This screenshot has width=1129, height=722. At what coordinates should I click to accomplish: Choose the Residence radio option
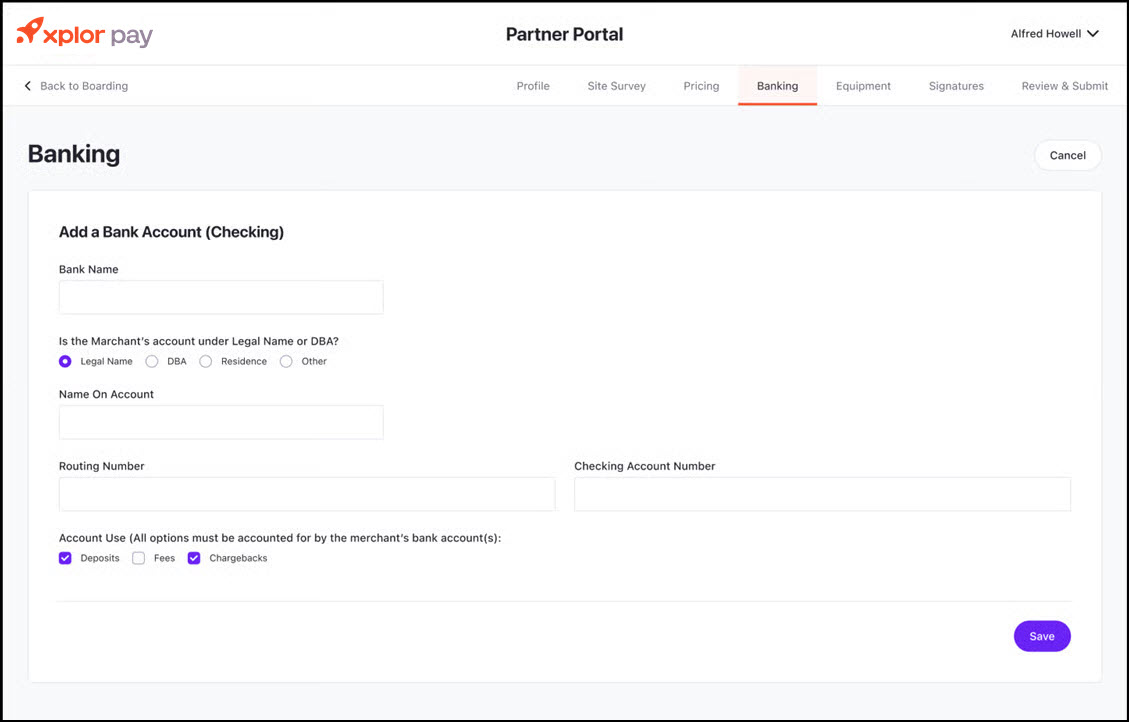[x=206, y=362]
